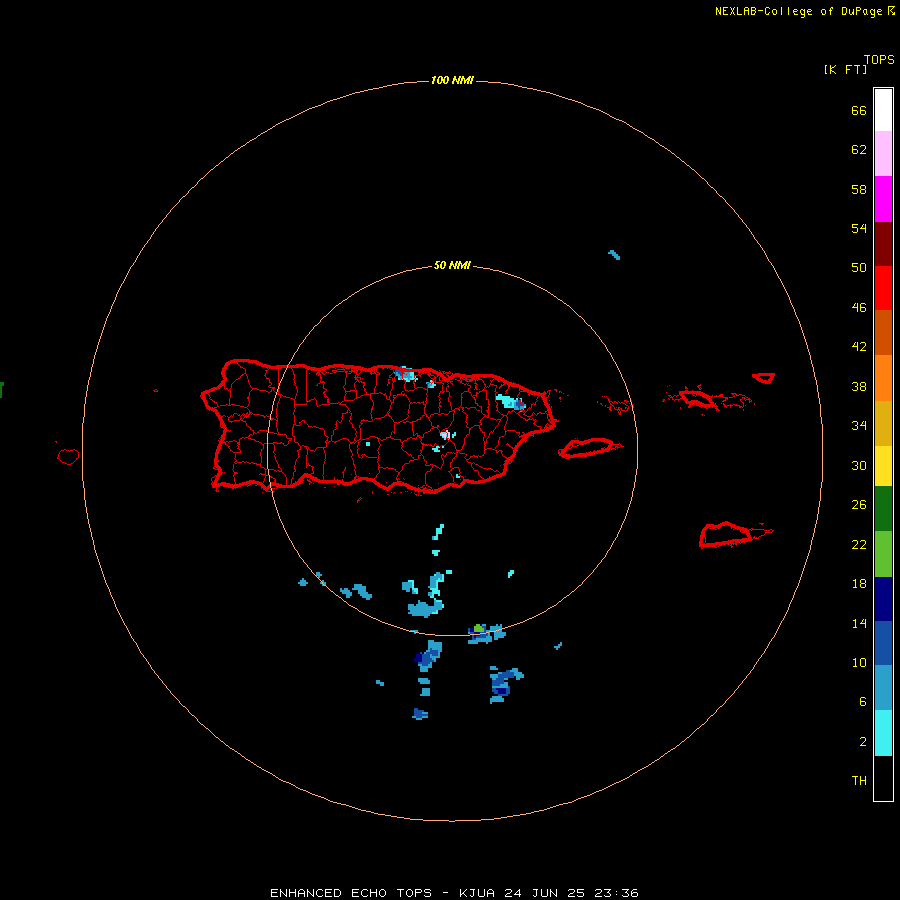This screenshot has width=900, height=900.
Task: Click the pink echo cell in central-east Puerto Rico
Action: coord(445,435)
